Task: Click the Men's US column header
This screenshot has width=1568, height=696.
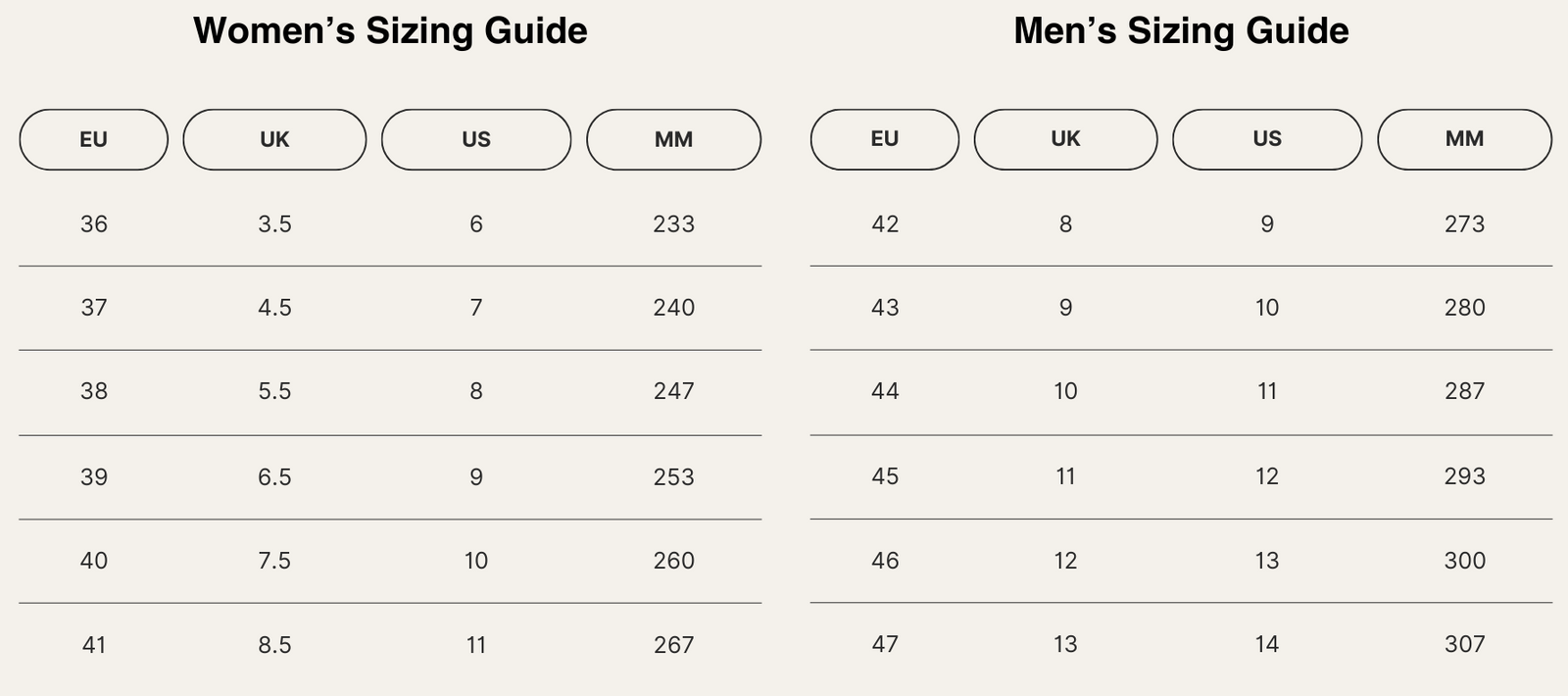Action: 1267,139
